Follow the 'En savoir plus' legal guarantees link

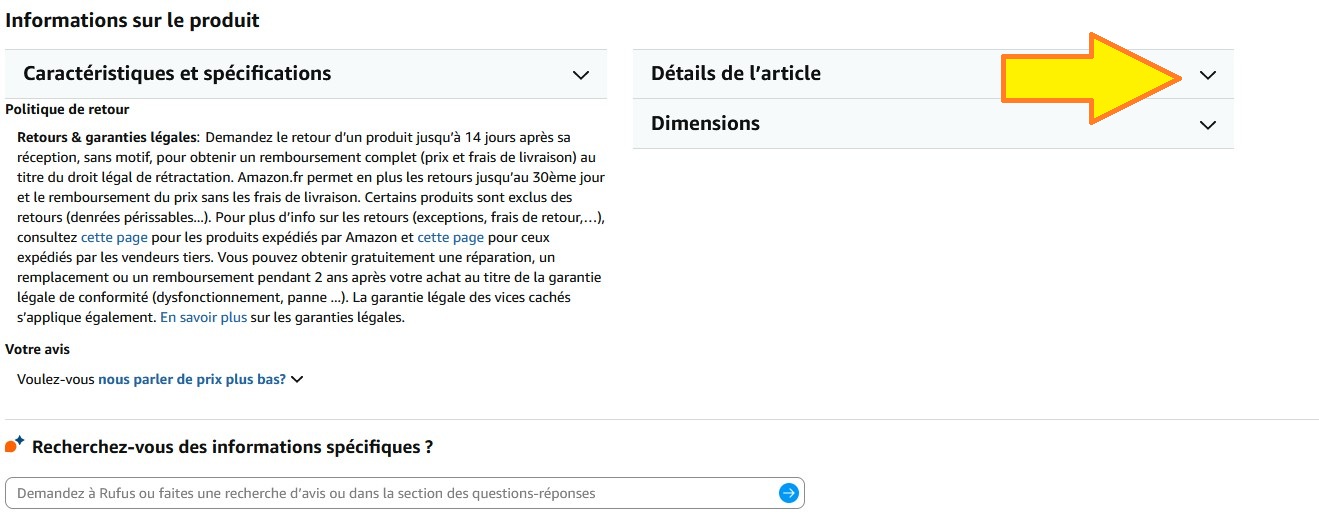[203, 317]
